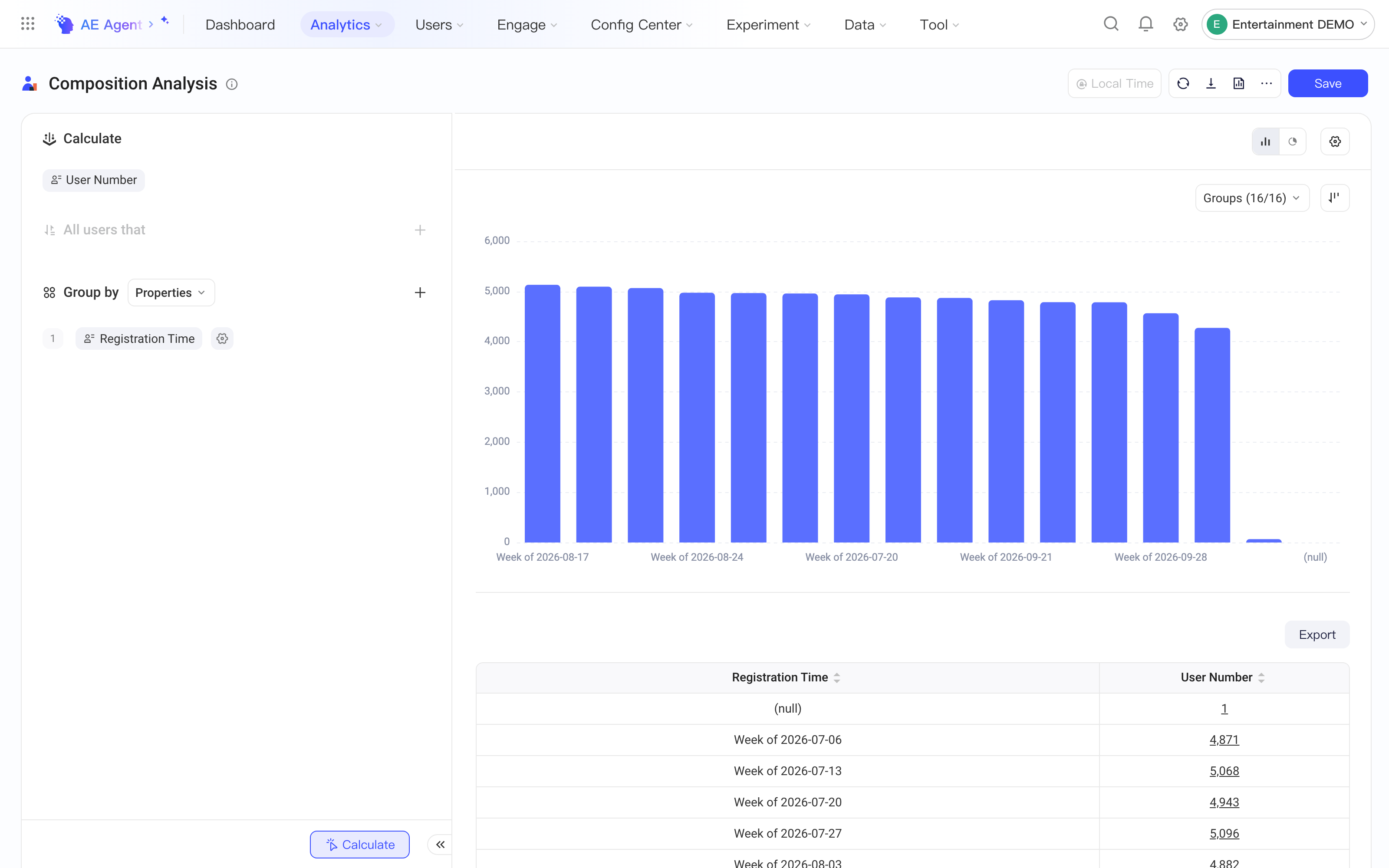This screenshot has height=868, width=1389.
Task: Click the search magnifier icon
Action: [x=1111, y=24]
